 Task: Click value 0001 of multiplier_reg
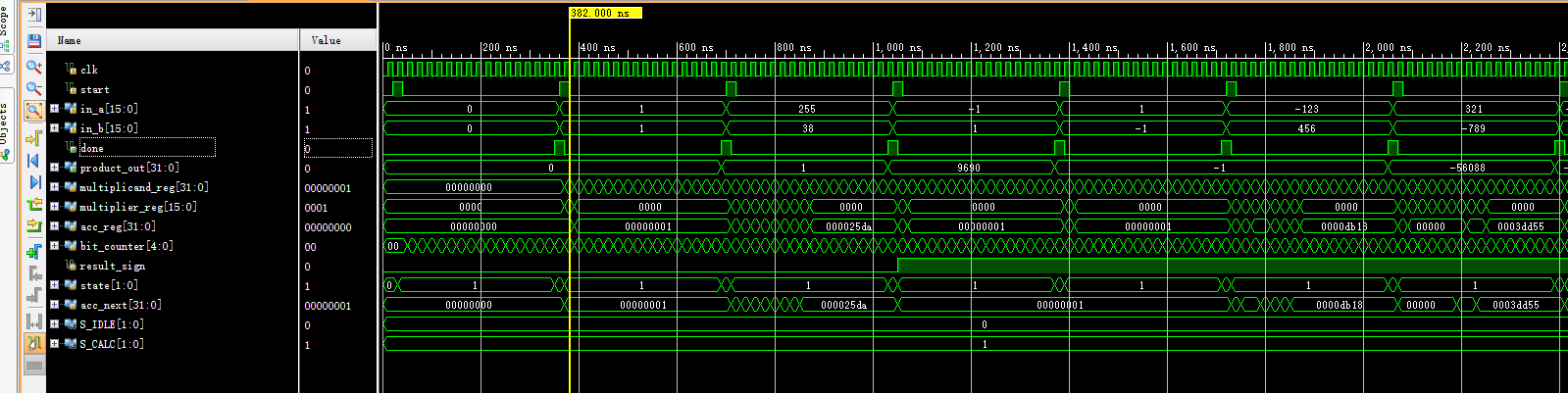pyautogui.click(x=316, y=208)
